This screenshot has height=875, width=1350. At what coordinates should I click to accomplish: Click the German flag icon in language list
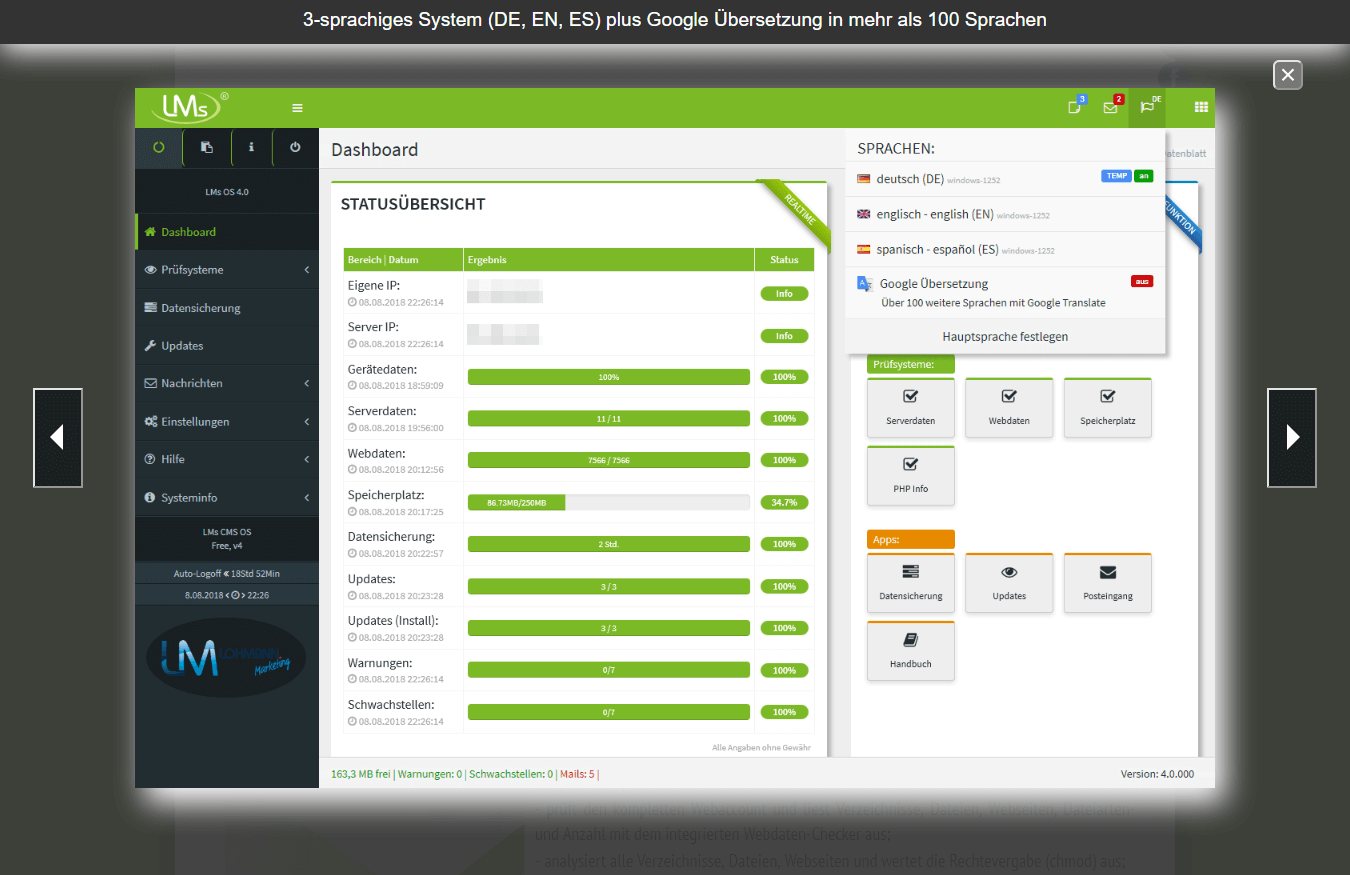tap(864, 179)
